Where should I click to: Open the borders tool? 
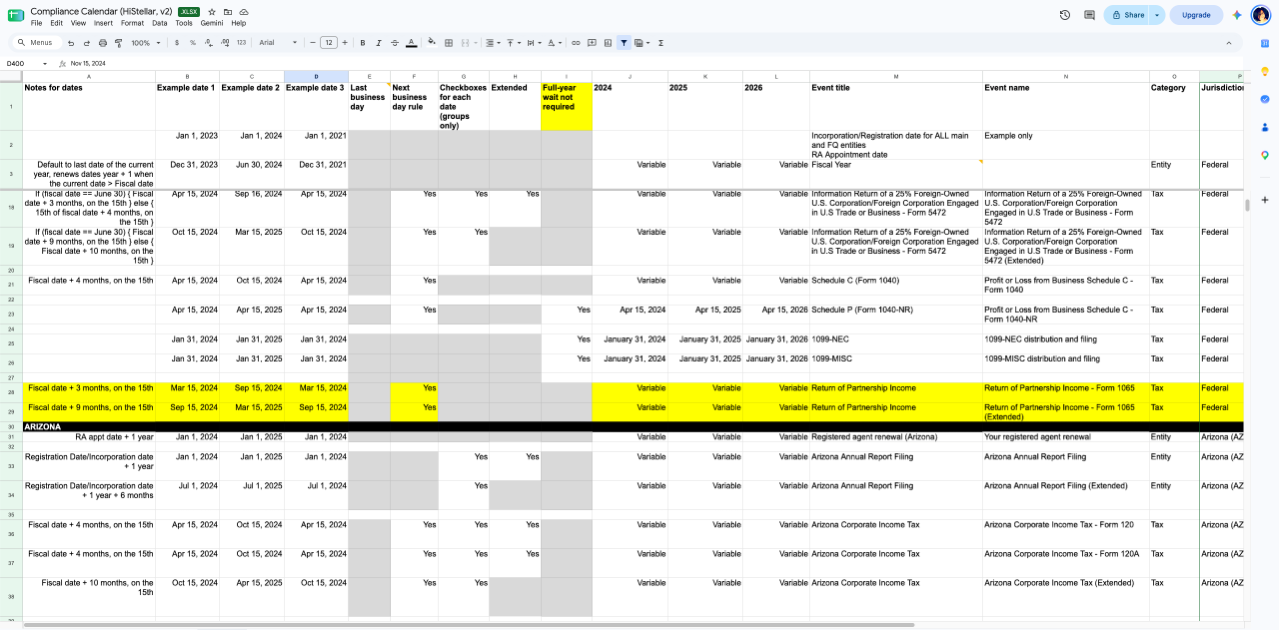449,43
